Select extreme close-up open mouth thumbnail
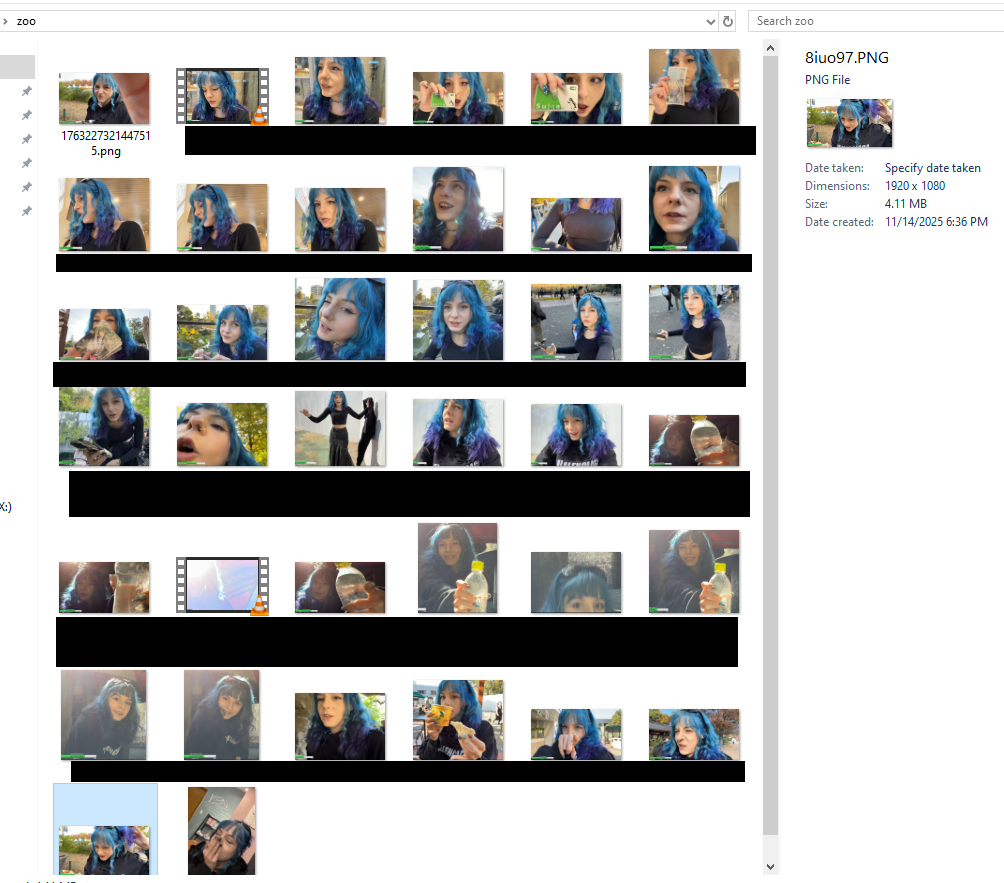1004x883 pixels. click(x=222, y=434)
